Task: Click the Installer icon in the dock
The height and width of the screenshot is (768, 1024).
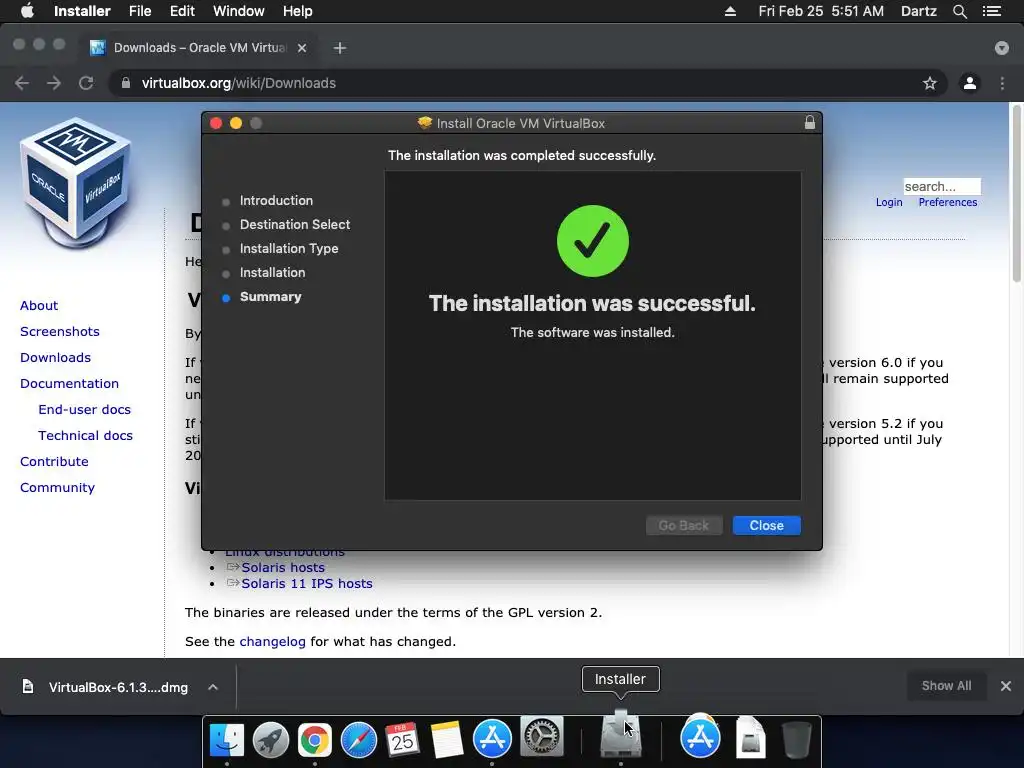Action: click(620, 735)
